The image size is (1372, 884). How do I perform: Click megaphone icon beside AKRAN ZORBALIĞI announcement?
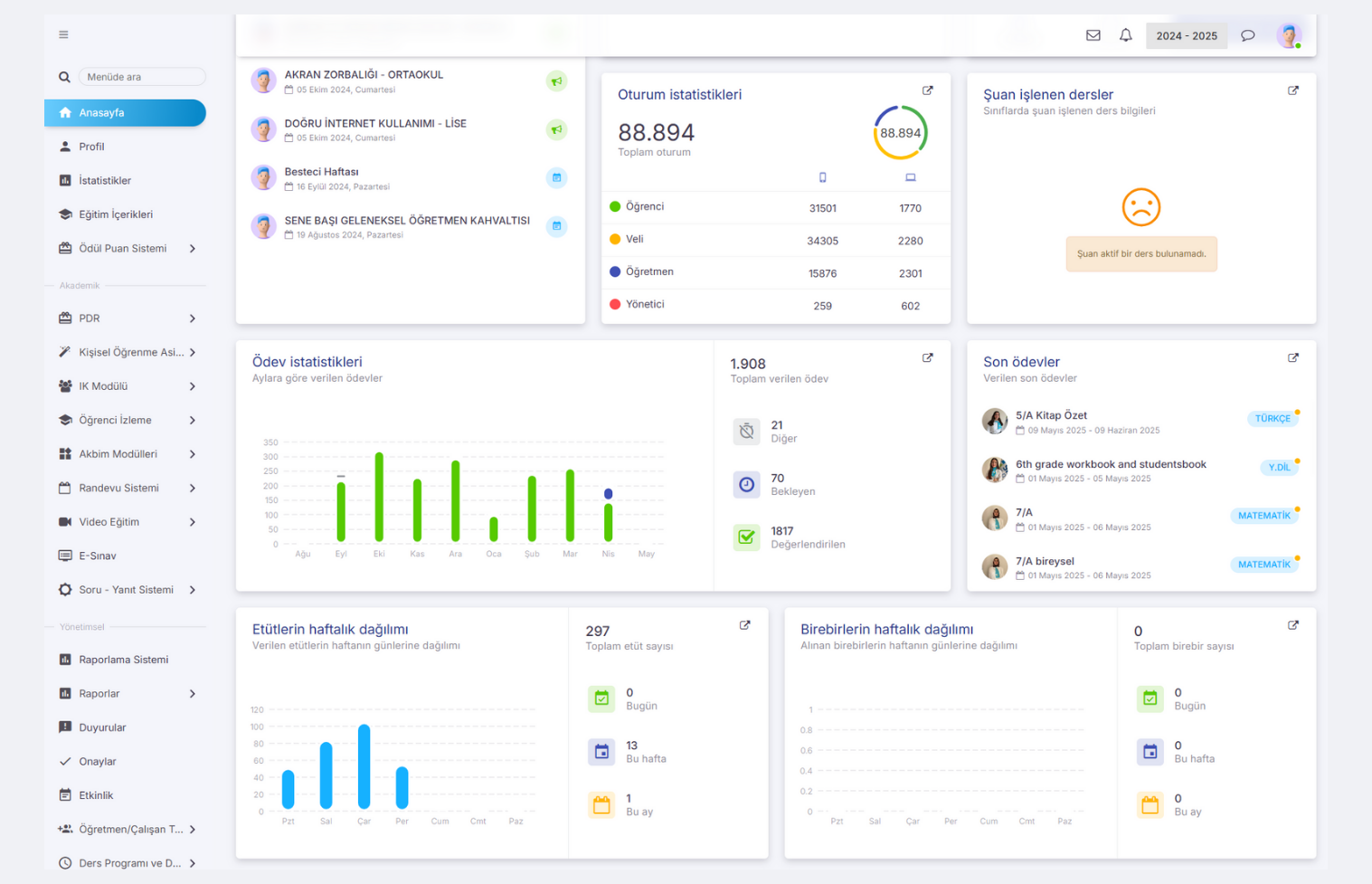click(556, 81)
